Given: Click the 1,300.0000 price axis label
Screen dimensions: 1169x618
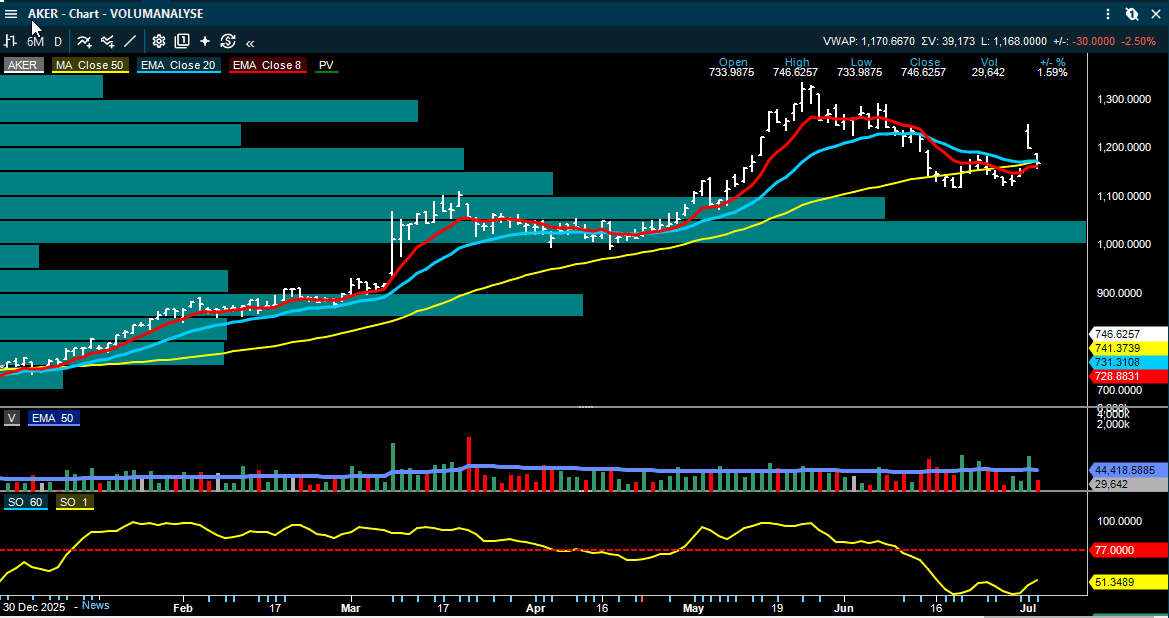Looking at the screenshot, I should 1124,99.
